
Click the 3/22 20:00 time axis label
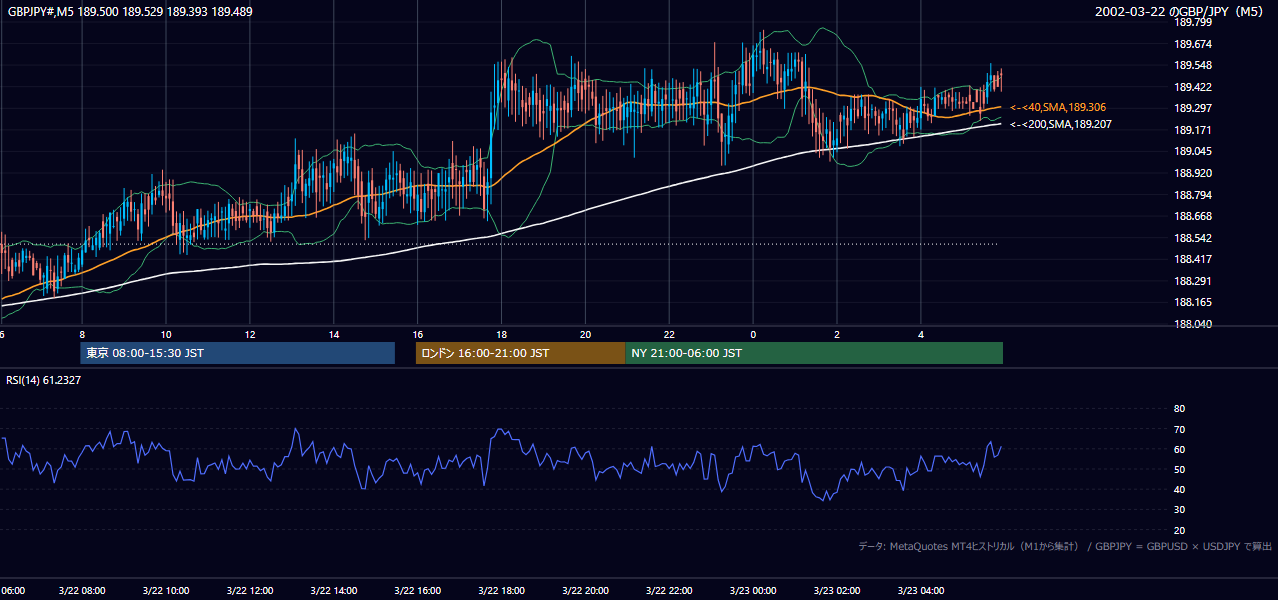[586, 591]
